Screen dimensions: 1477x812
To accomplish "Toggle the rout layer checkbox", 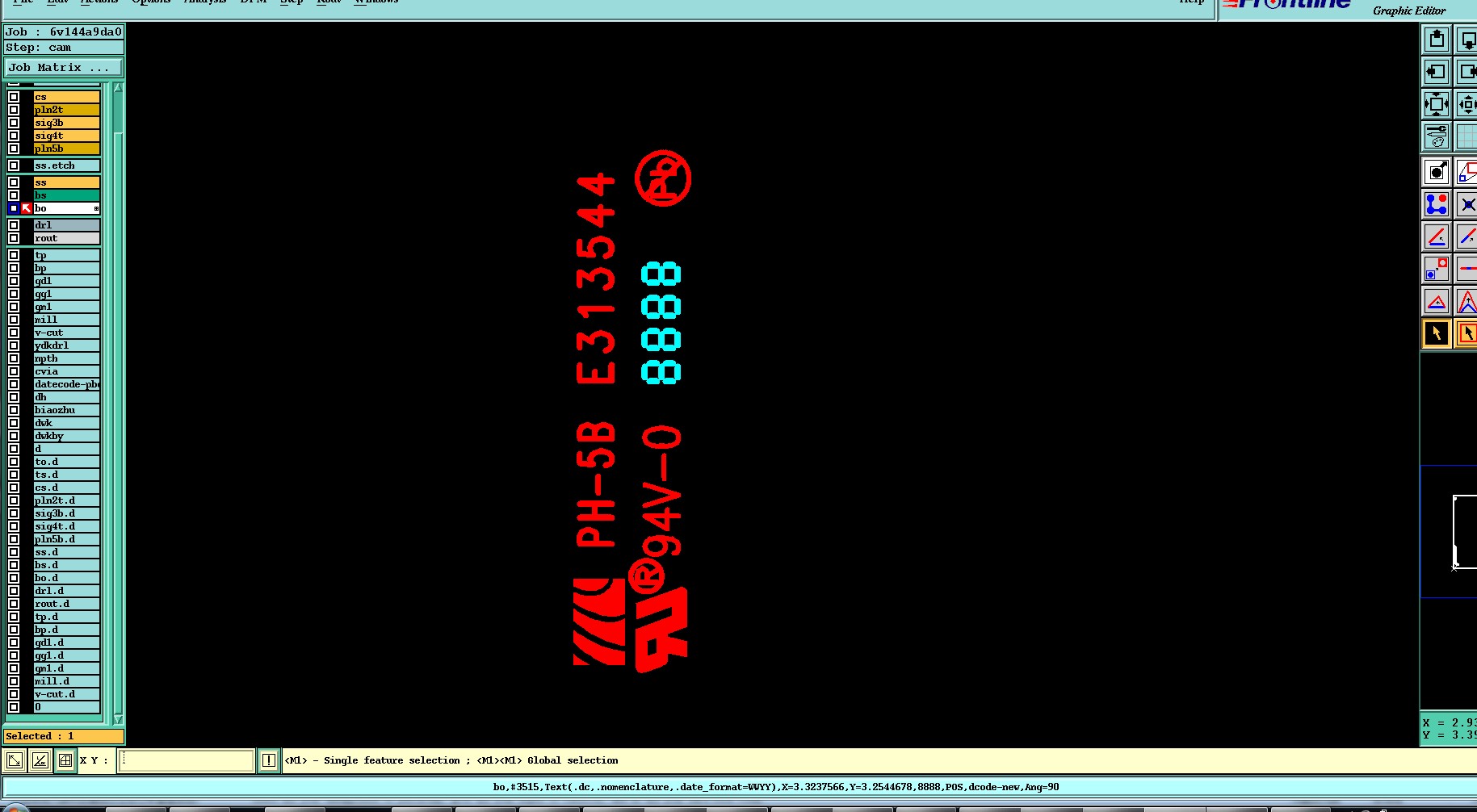I will pos(14,238).
